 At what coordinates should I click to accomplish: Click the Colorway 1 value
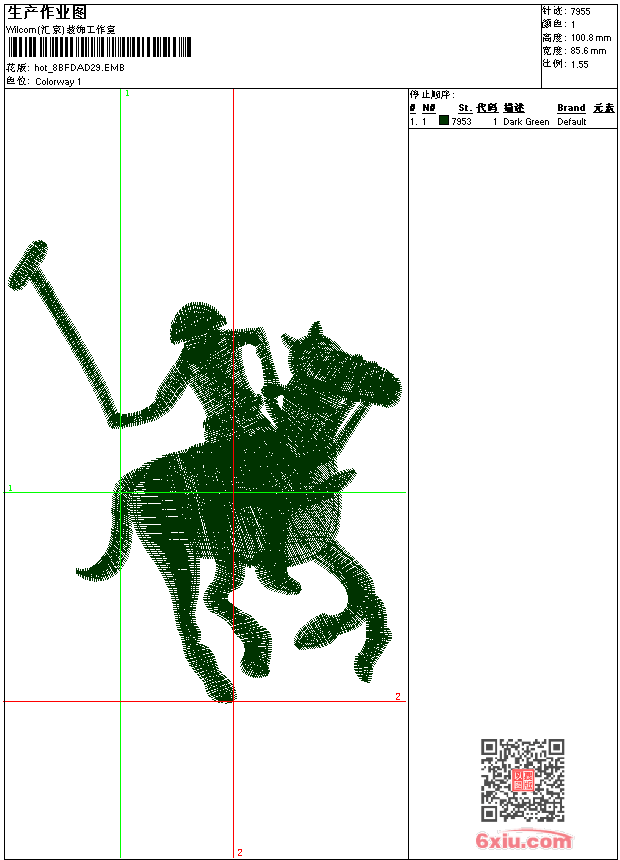58,82
